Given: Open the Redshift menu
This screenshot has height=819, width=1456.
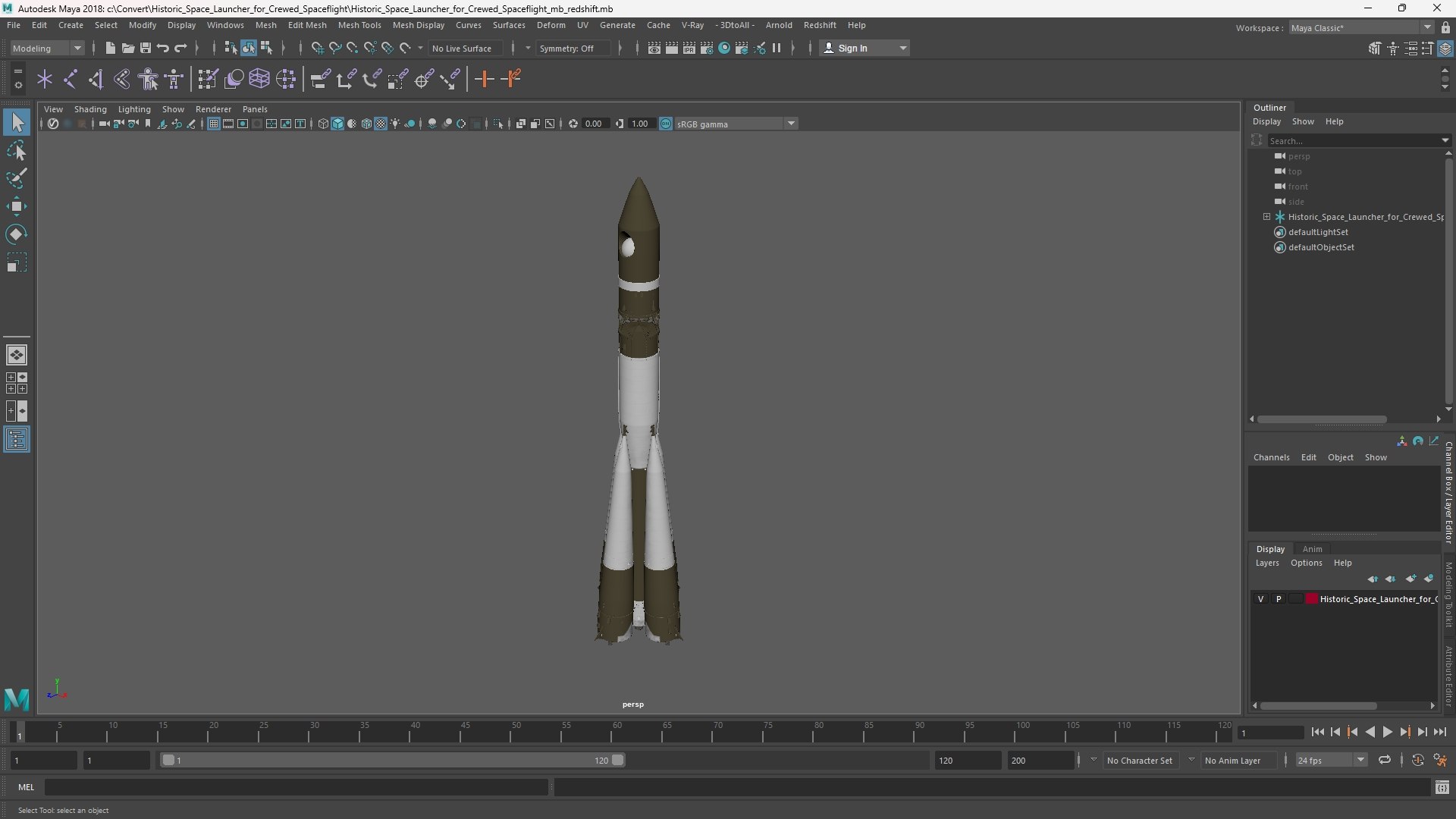Looking at the screenshot, I should pyautogui.click(x=820, y=25).
